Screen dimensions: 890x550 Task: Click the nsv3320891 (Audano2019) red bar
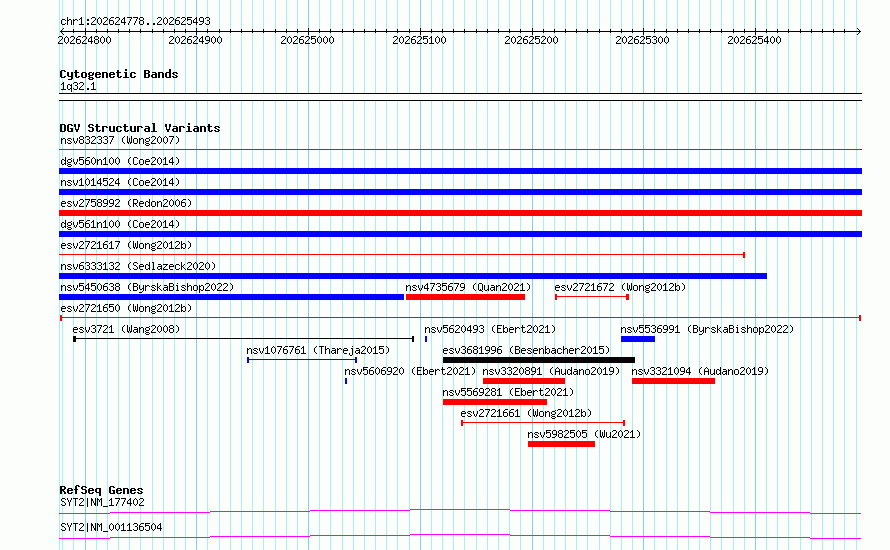pos(524,381)
